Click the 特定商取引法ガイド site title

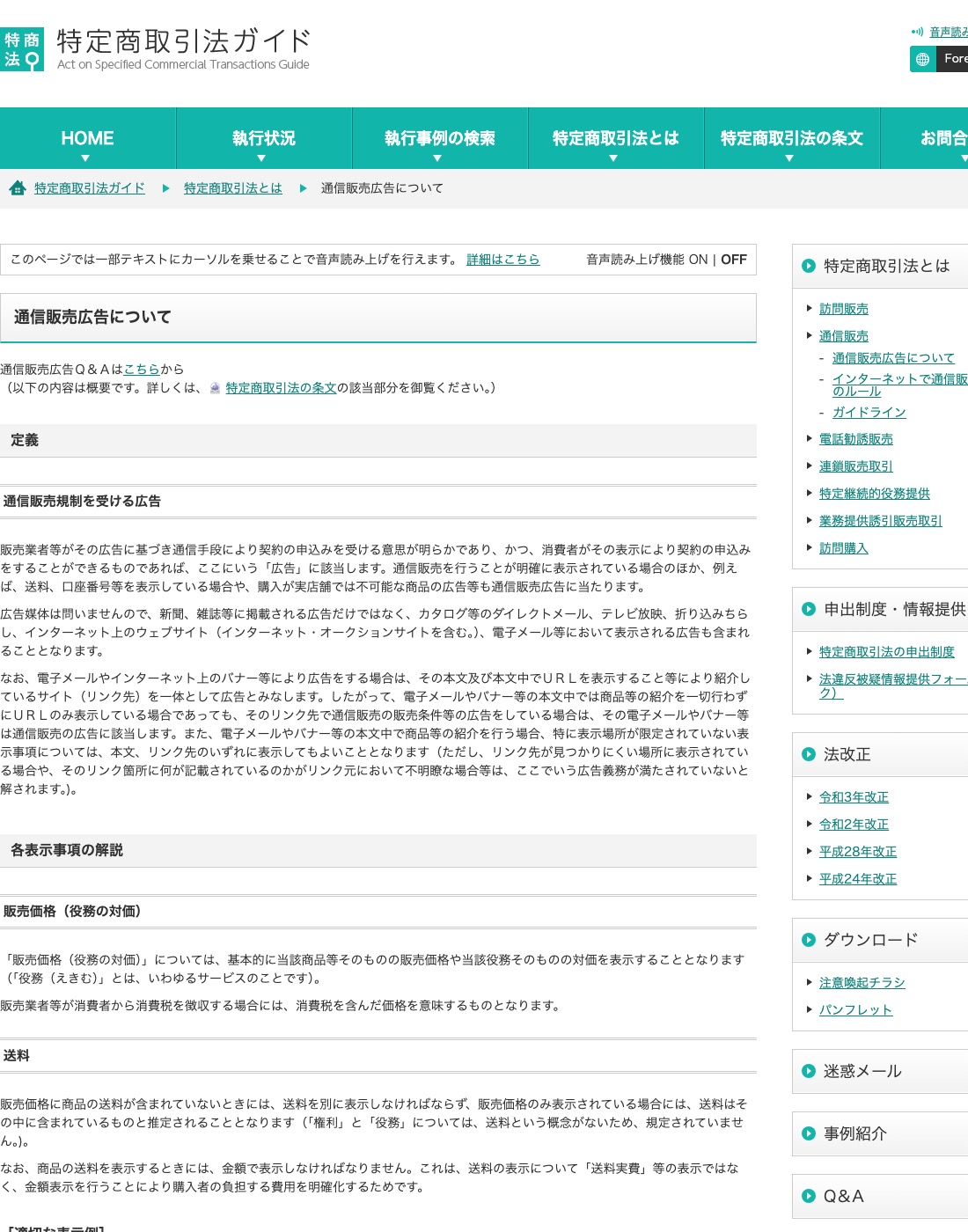[183, 41]
